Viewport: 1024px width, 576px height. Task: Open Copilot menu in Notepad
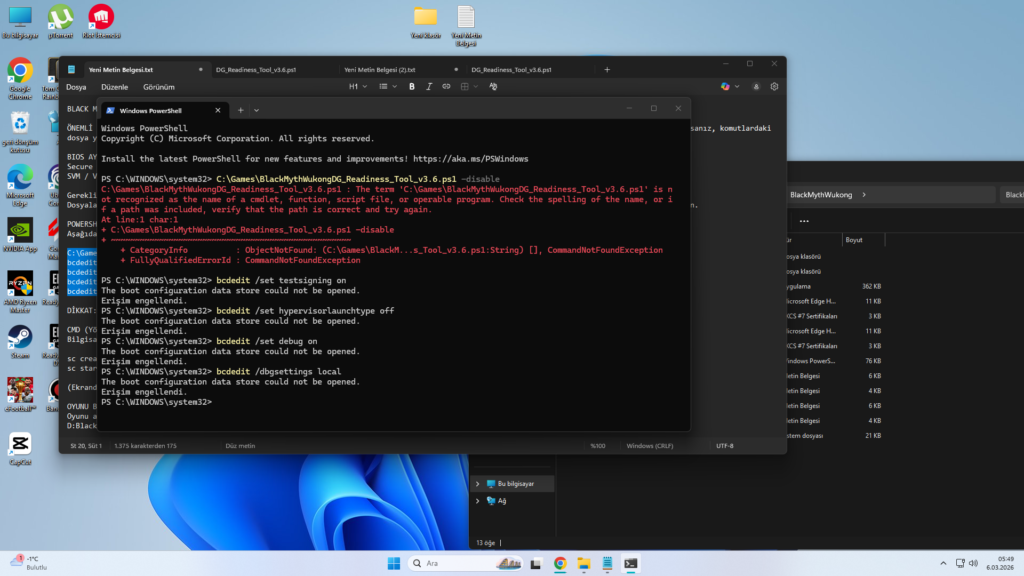(729, 86)
